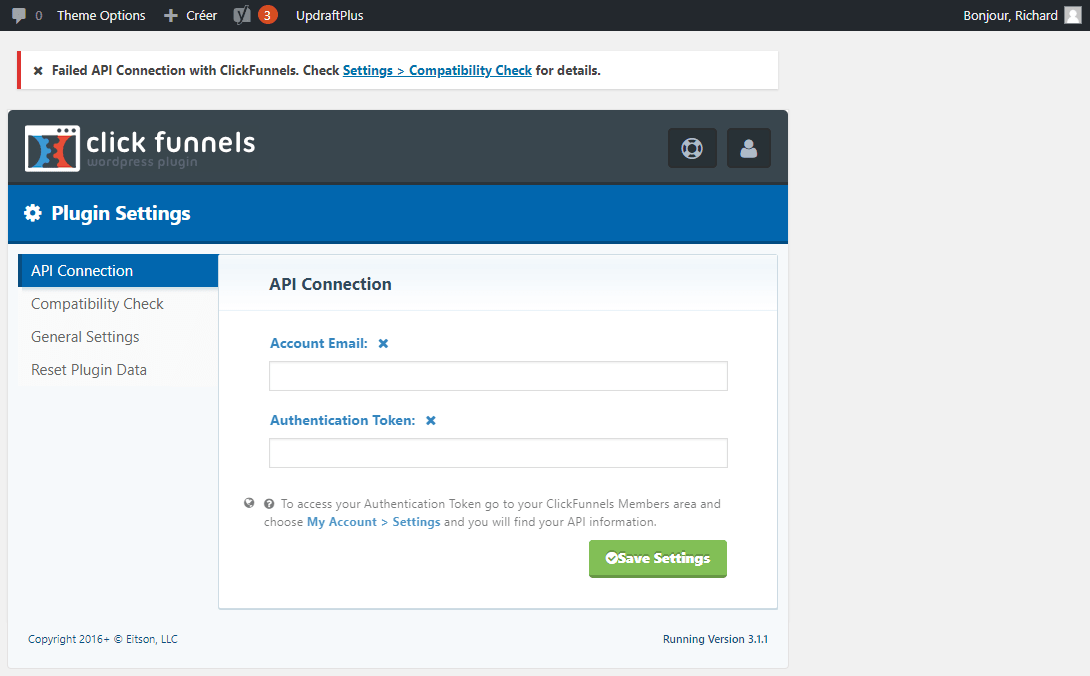1090x676 pixels.
Task: Focus the Account Email input field
Action: click(x=498, y=376)
